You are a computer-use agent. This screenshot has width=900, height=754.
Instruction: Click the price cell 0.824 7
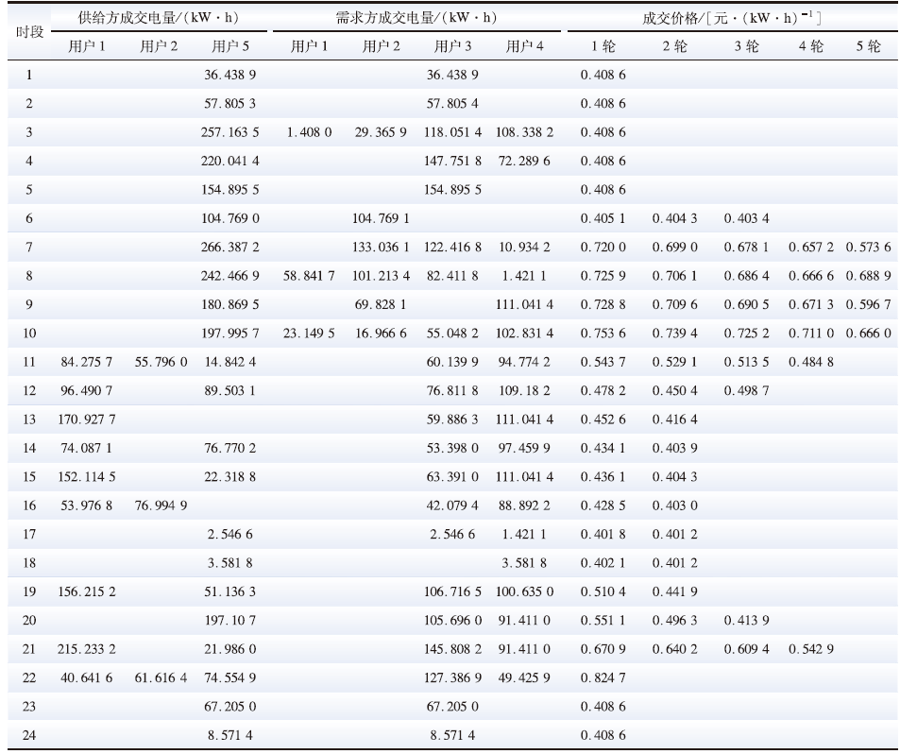point(603,677)
